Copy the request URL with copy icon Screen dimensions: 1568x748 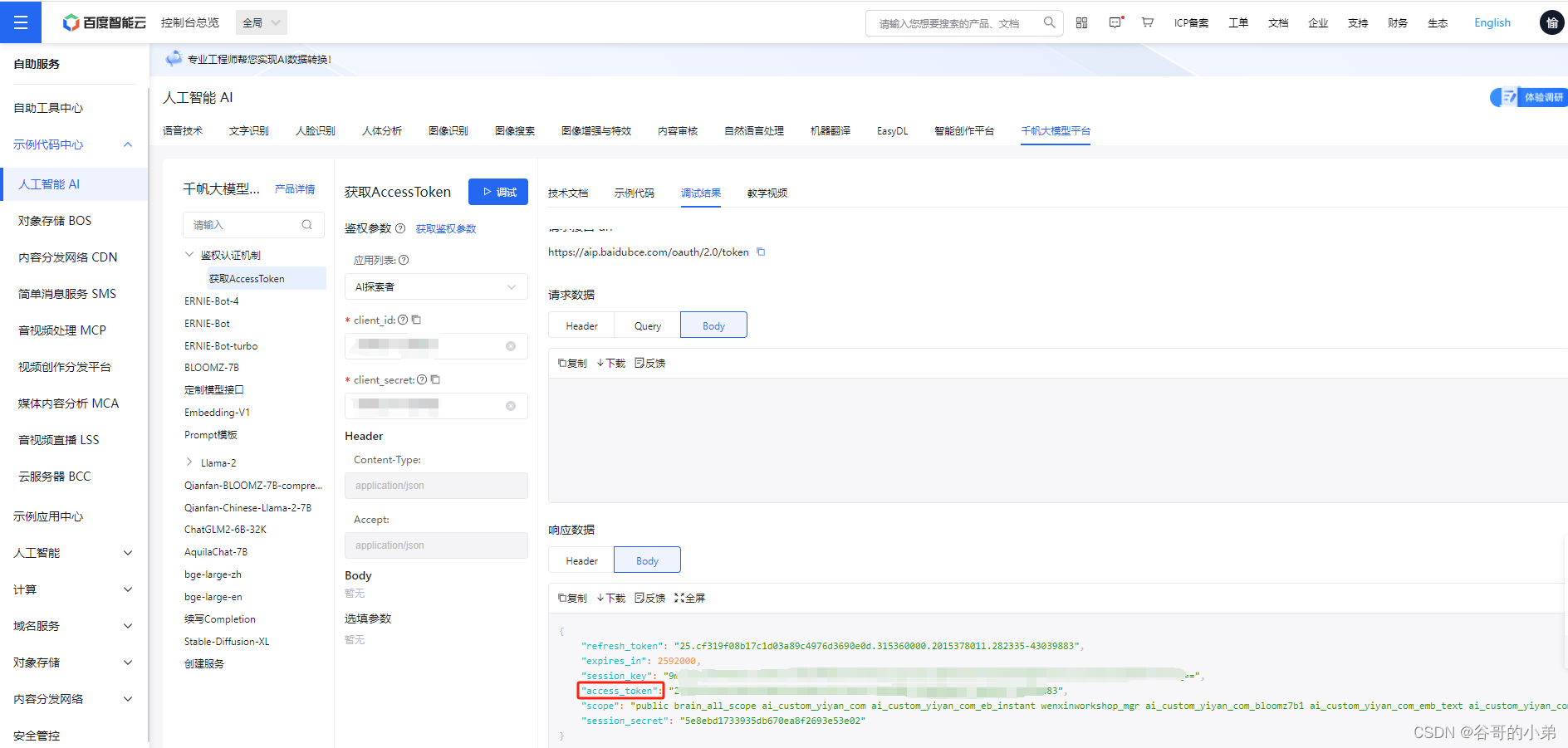coord(760,252)
